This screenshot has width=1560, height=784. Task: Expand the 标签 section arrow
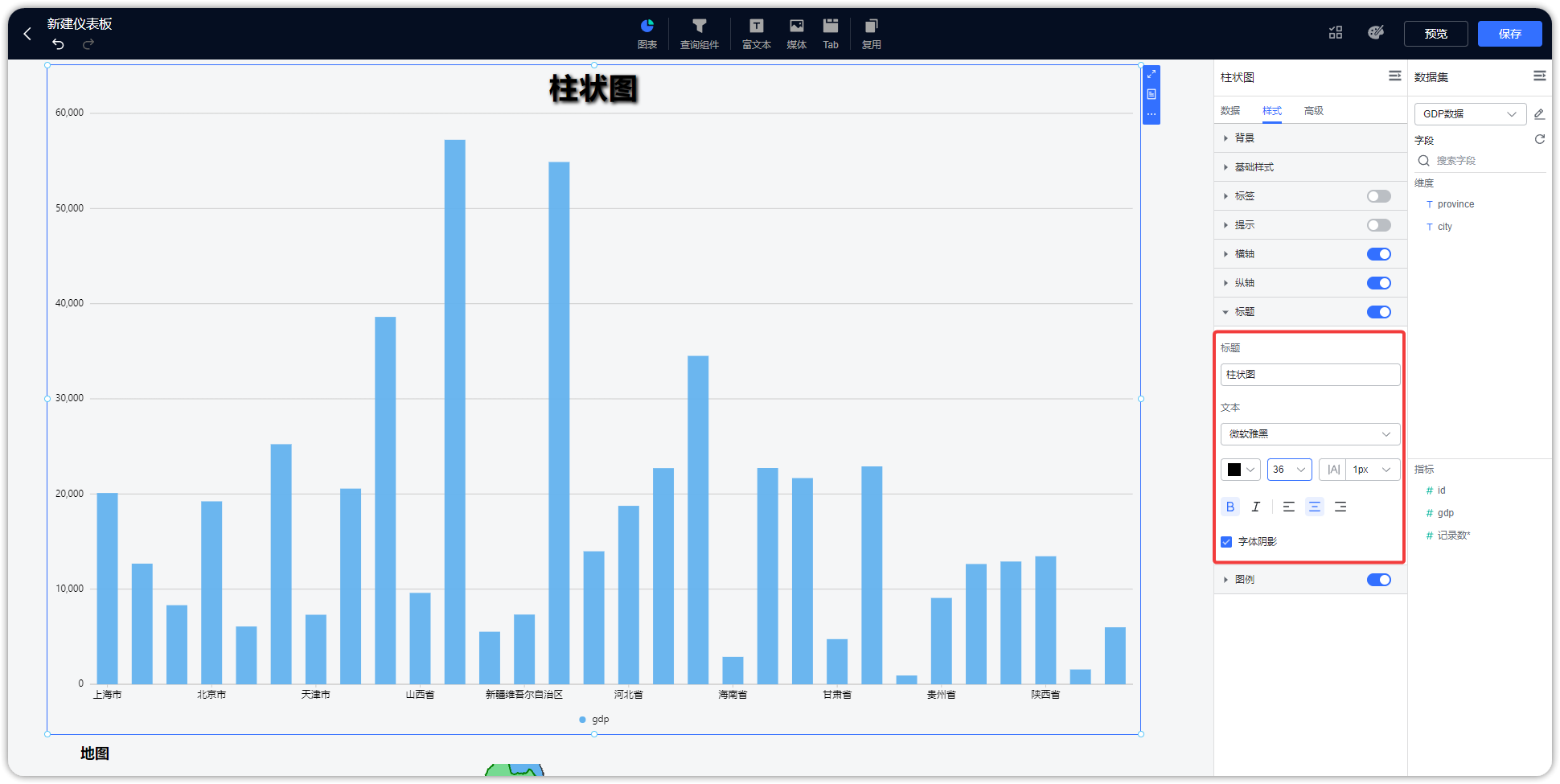coord(1225,196)
